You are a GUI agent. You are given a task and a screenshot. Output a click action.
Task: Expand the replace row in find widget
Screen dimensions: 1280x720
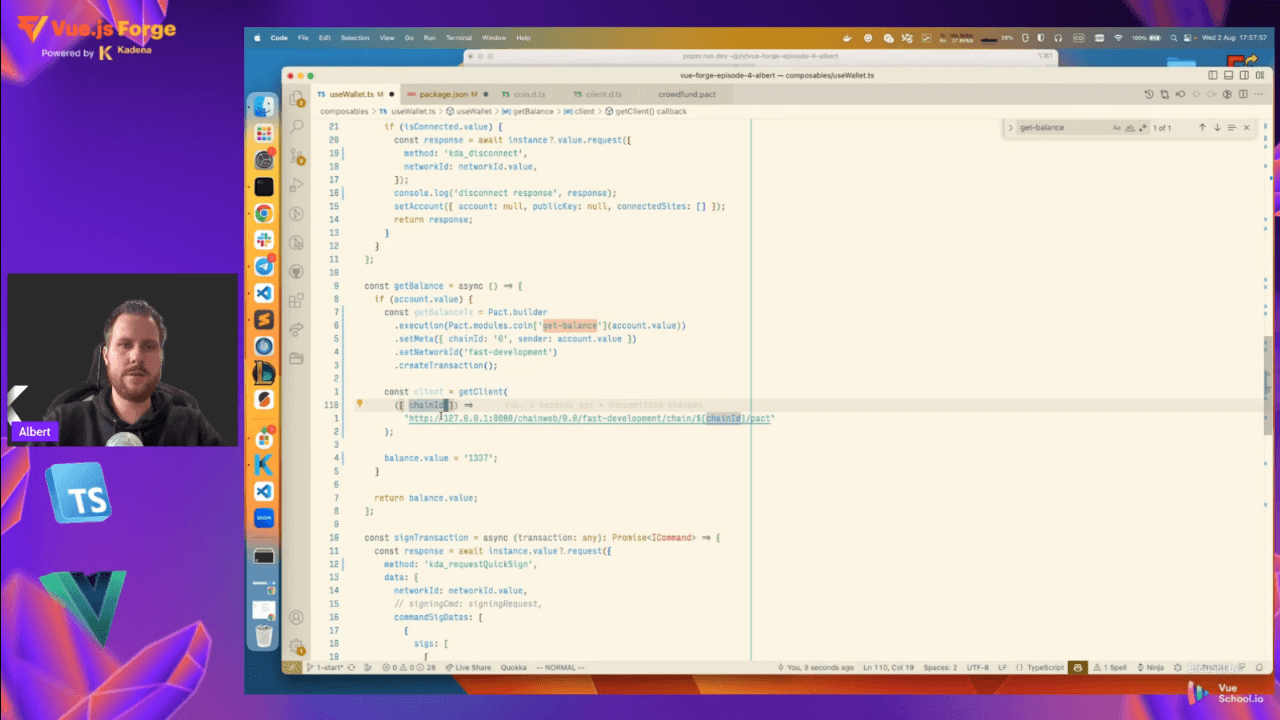[1010, 128]
